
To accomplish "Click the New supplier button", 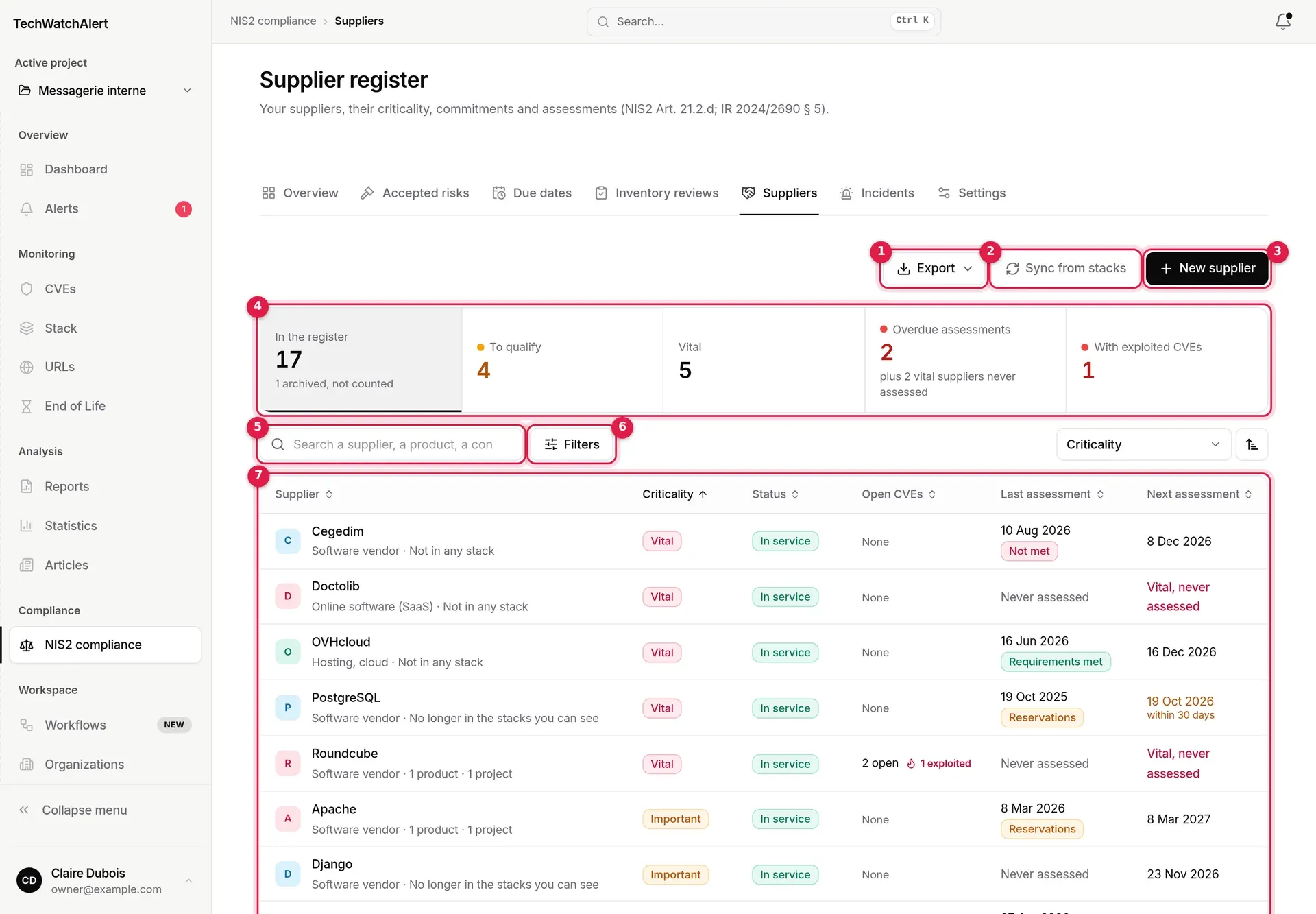I will [x=1207, y=268].
